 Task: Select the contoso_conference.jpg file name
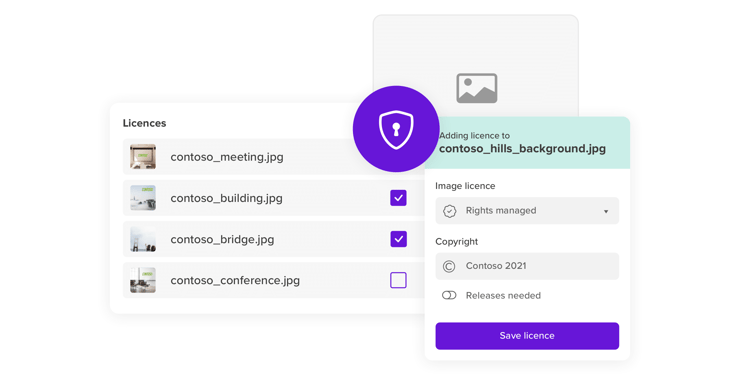pos(235,281)
